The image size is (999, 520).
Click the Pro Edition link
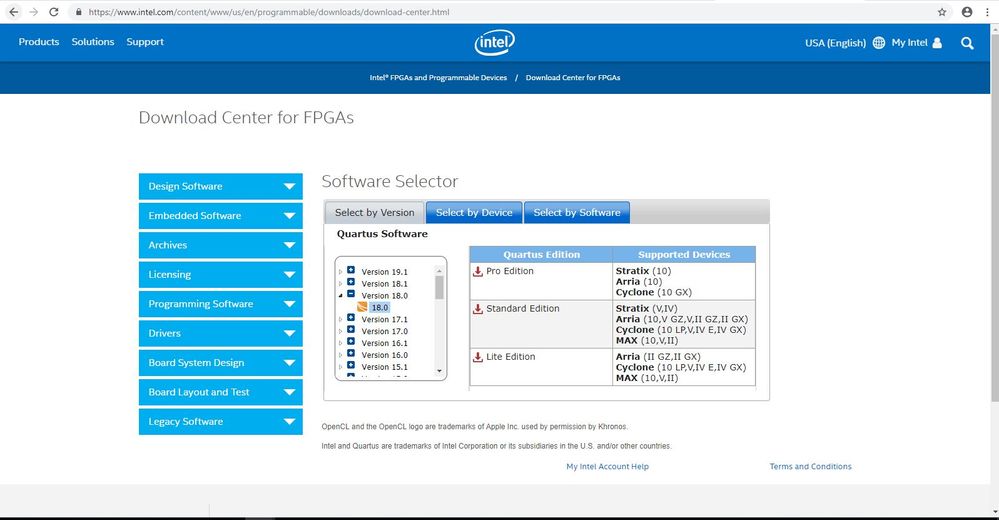coord(510,271)
